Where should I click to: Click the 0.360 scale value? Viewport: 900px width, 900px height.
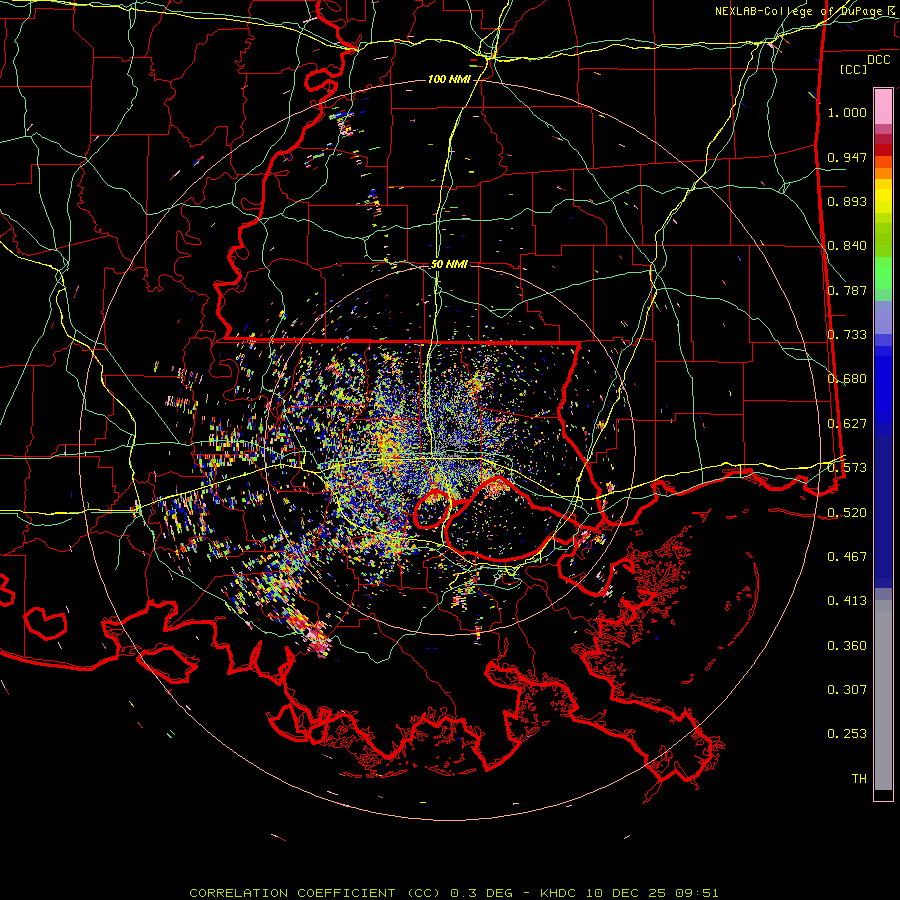pyautogui.click(x=847, y=646)
